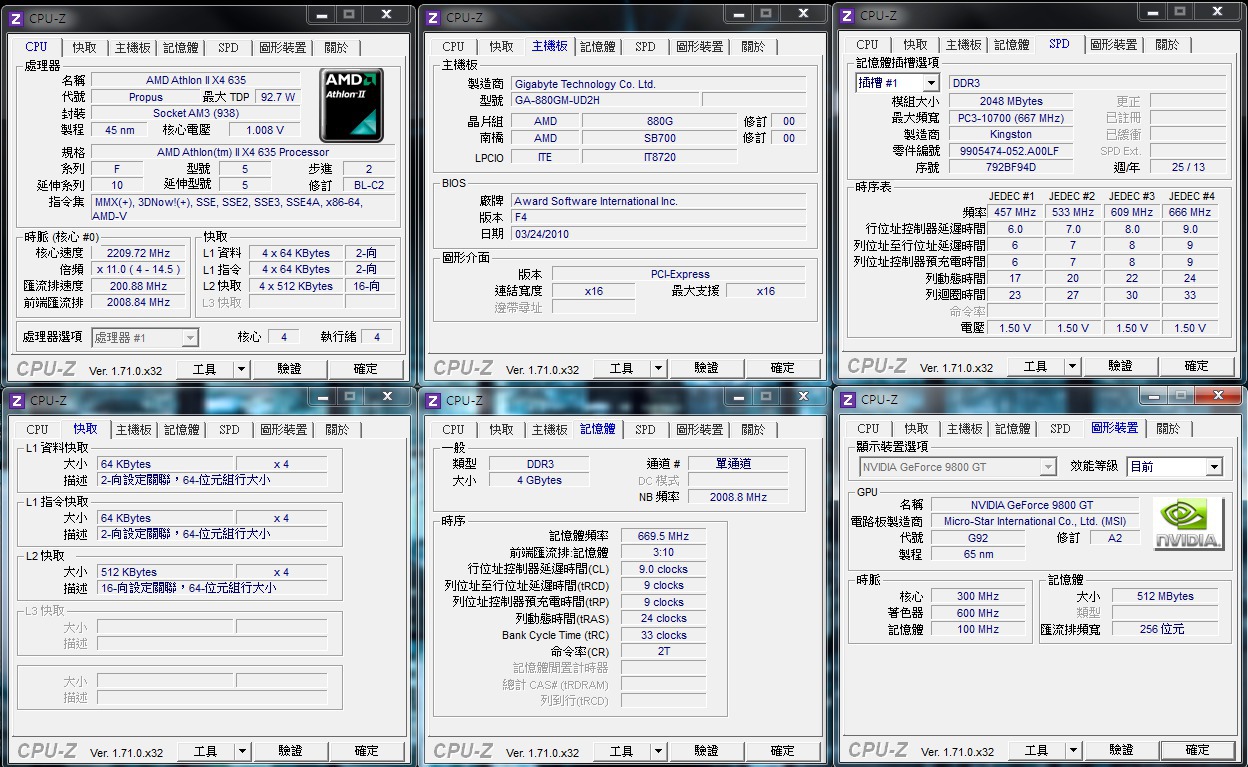Switch to CPU tab in the L1/L2 cache window
Viewport: 1248px width, 767px height.
[37, 430]
